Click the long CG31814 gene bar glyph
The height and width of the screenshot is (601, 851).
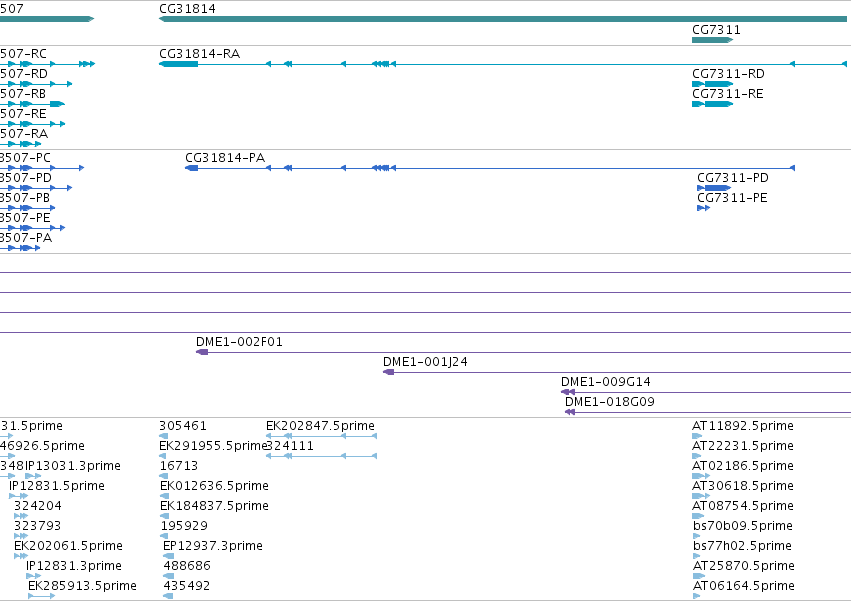[x=503, y=19]
